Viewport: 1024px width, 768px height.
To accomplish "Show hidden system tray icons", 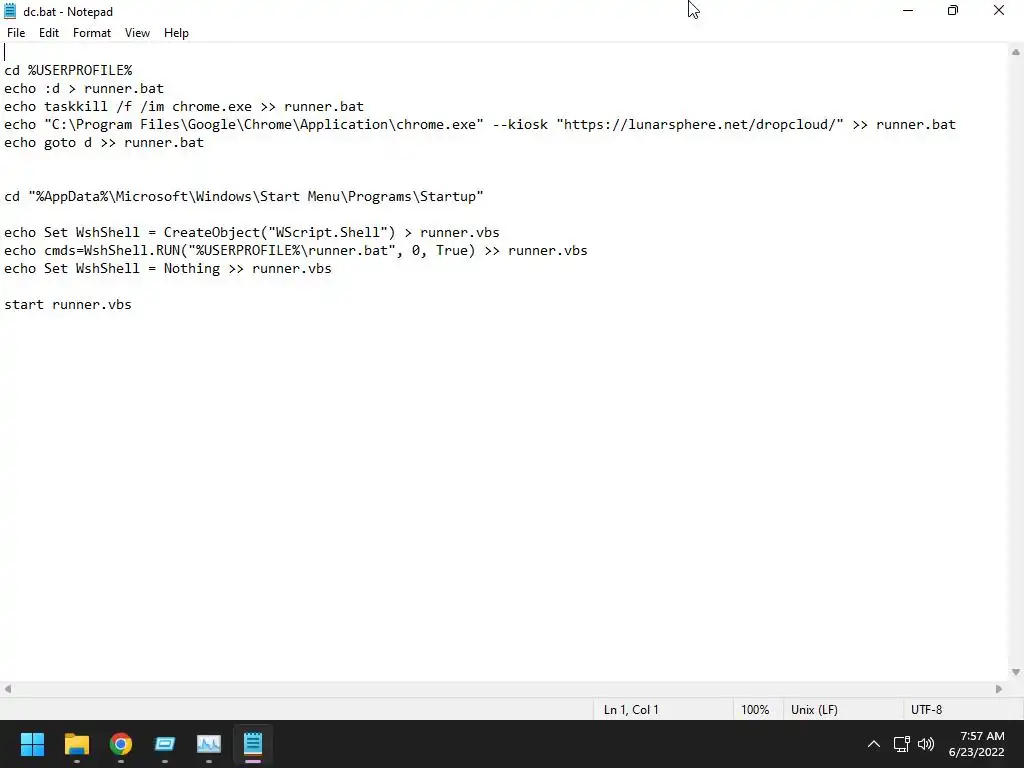I will click(x=873, y=744).
